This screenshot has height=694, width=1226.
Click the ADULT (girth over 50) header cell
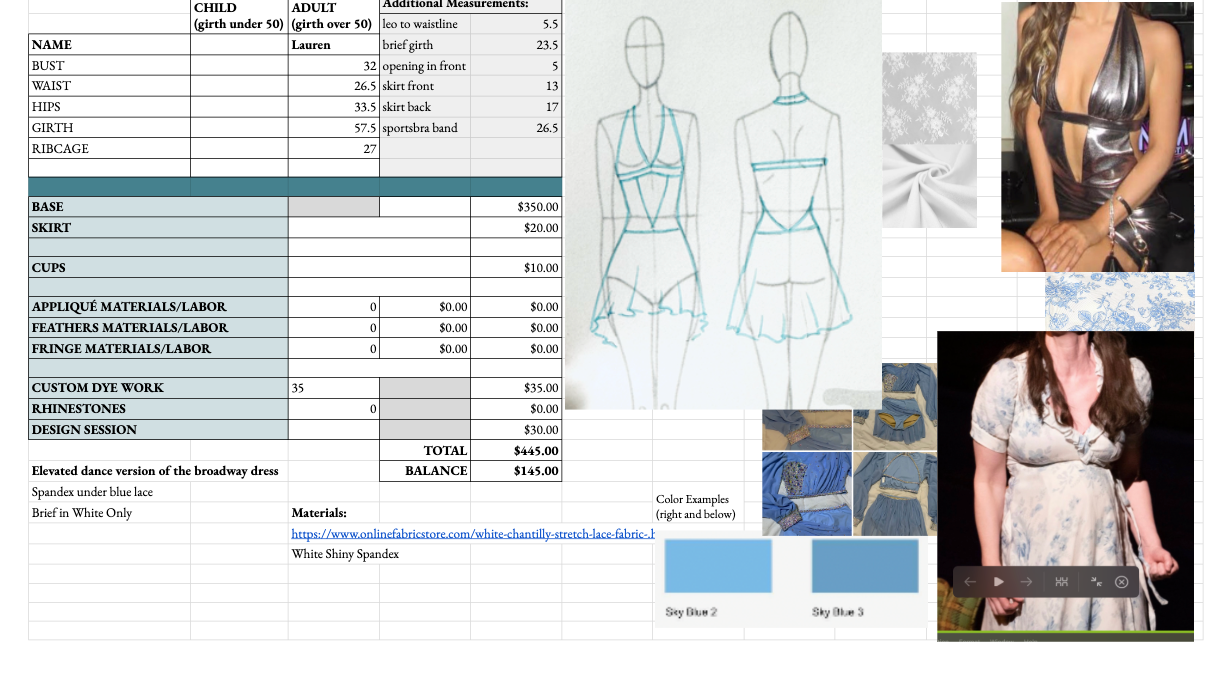pos(334,16)
